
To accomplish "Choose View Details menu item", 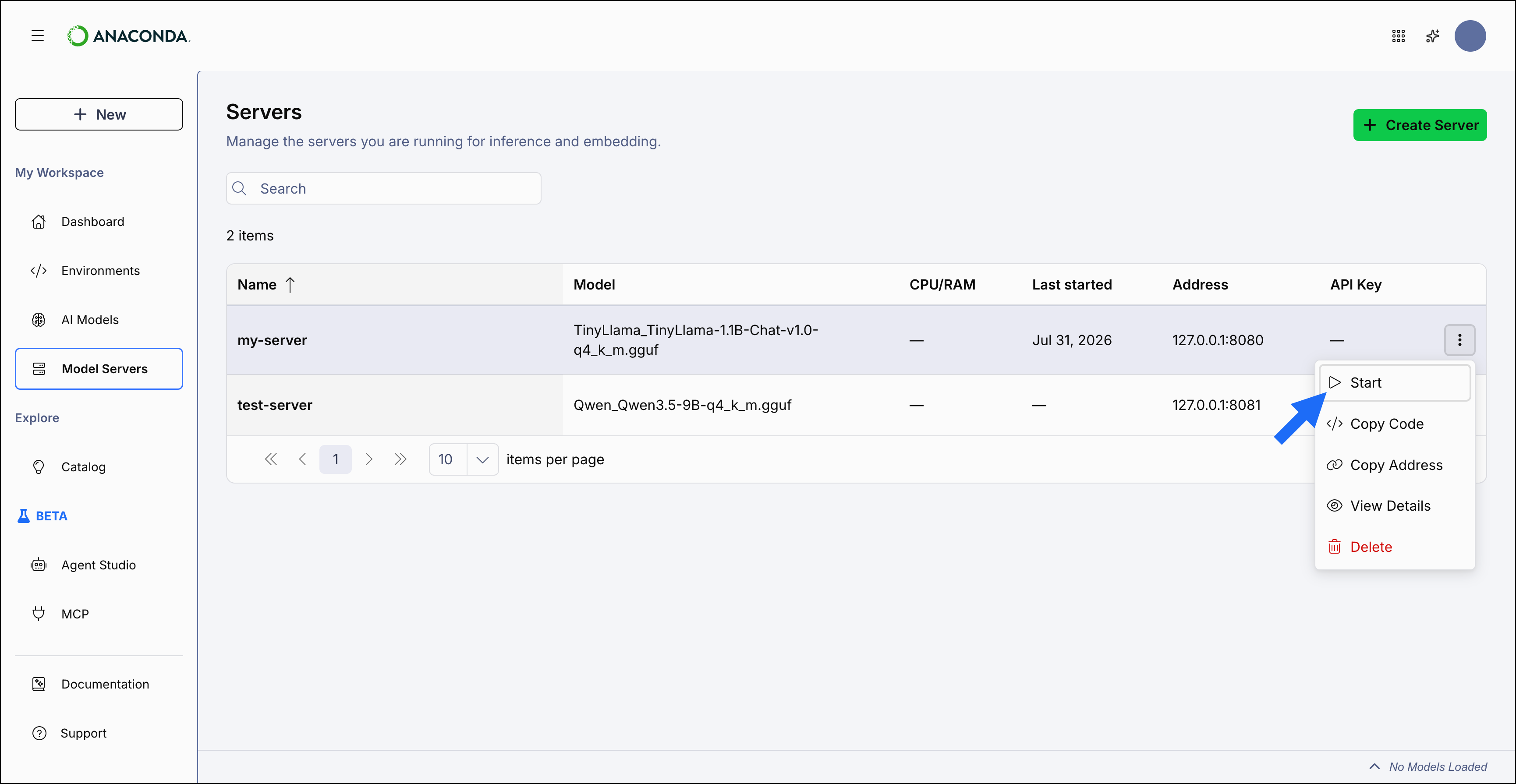I will tap(1395, 506).
